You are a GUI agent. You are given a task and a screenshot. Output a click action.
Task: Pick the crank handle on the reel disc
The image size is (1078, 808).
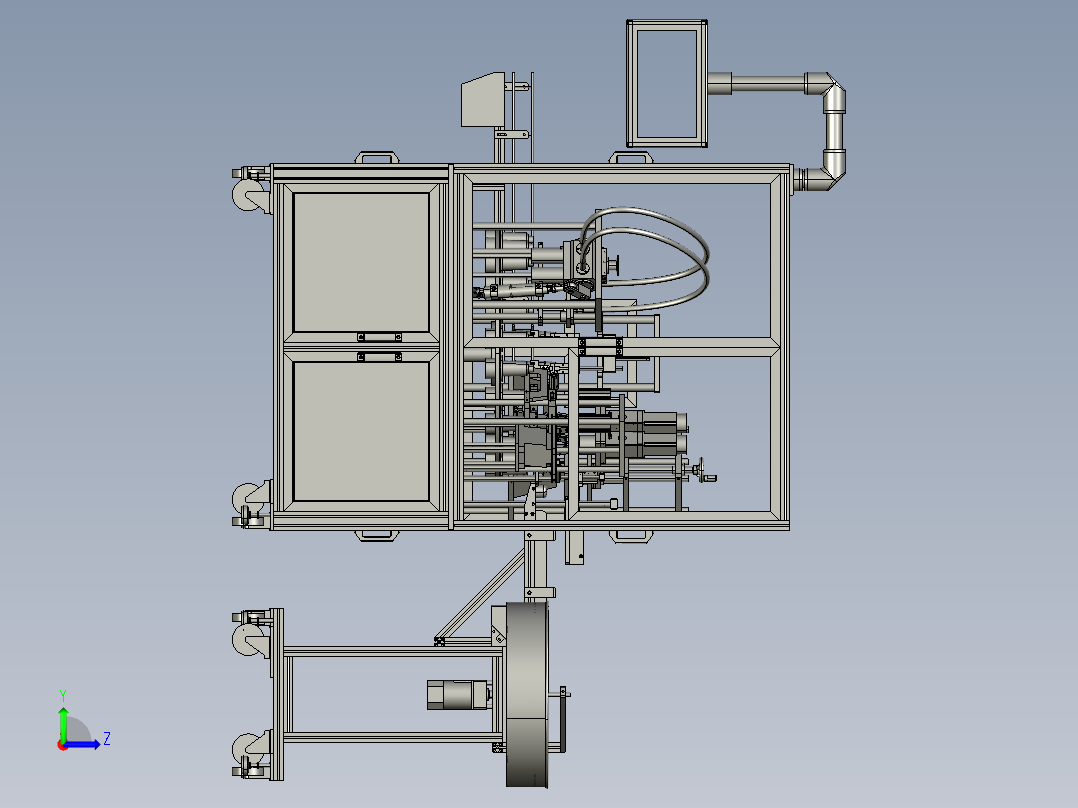(562, 719)
